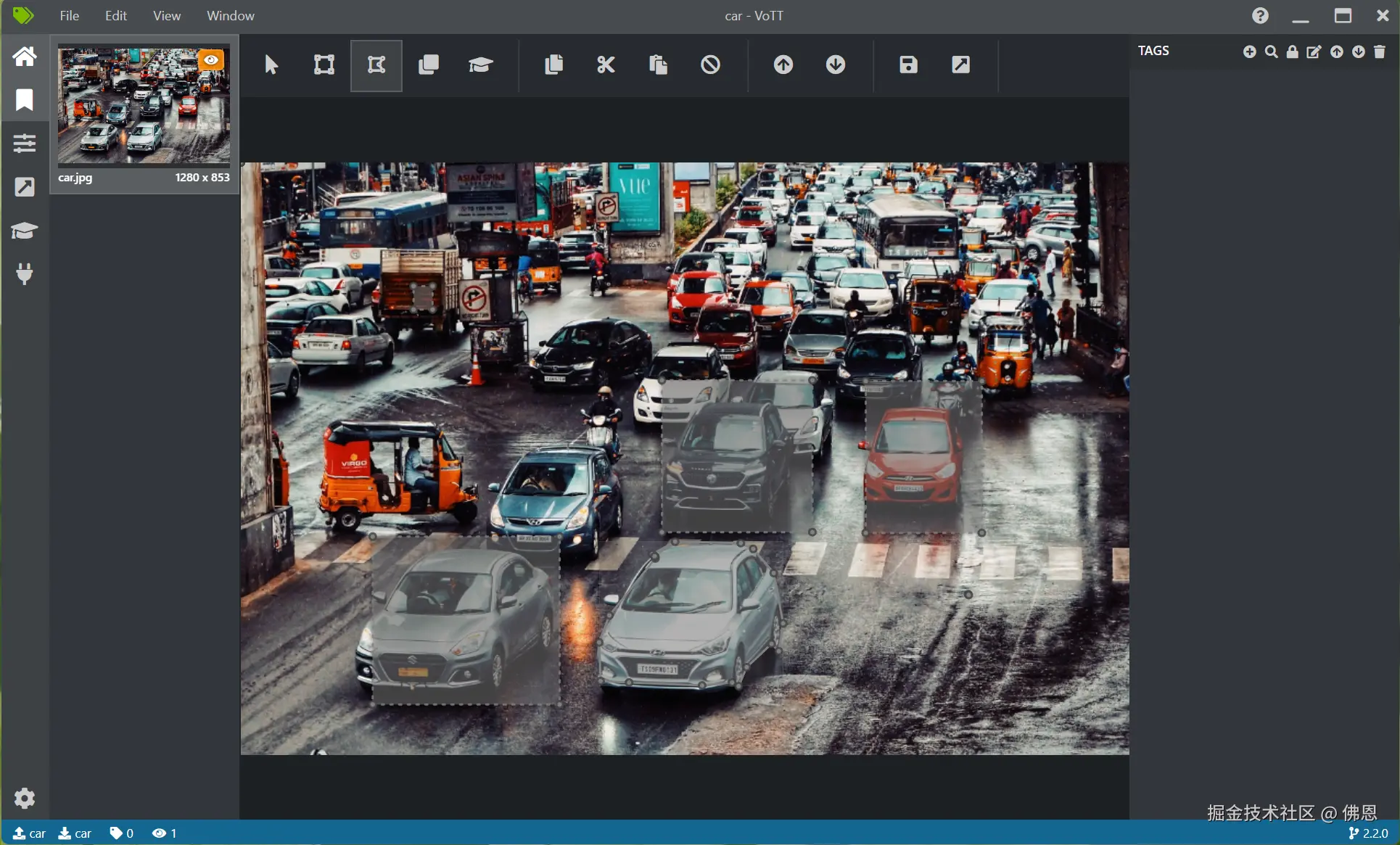Toggle visited eye badge on car.jpg thumbnail
This screenshot has height=845, width=1400.
click(211, 60)
